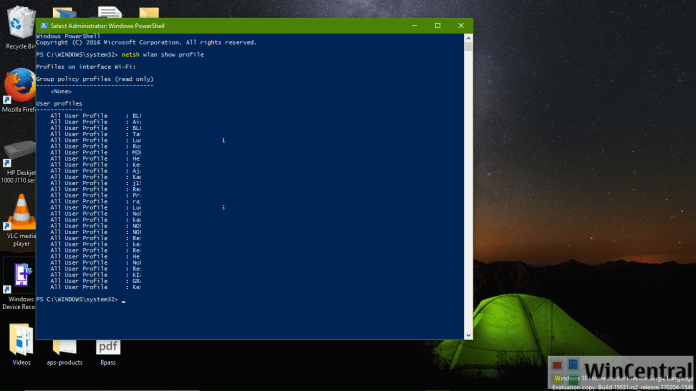Select the text document icon on desktop top

click(110, 12)
